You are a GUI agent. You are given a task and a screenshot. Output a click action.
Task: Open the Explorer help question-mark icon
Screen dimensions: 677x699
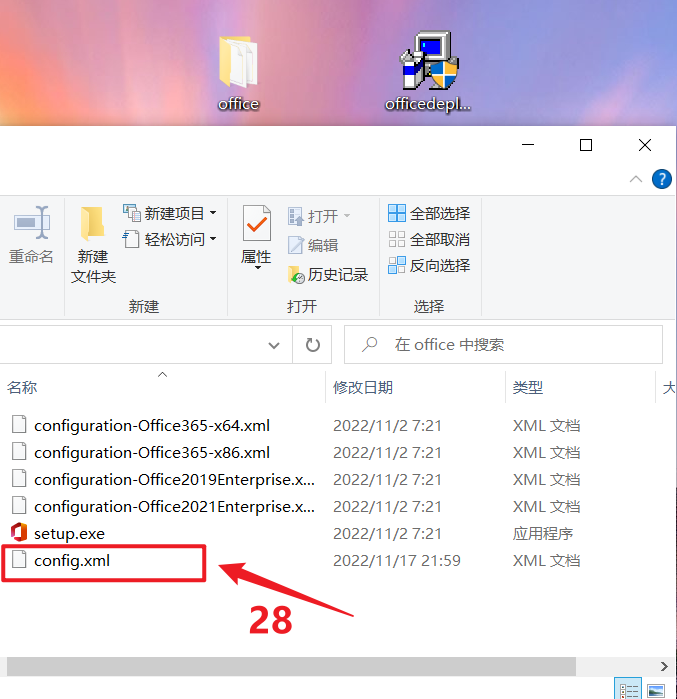pos(661,179)
